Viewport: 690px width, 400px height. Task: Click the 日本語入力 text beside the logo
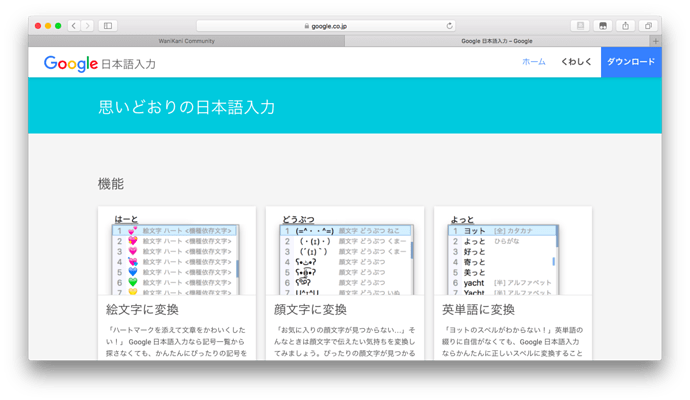coord(128,64)
